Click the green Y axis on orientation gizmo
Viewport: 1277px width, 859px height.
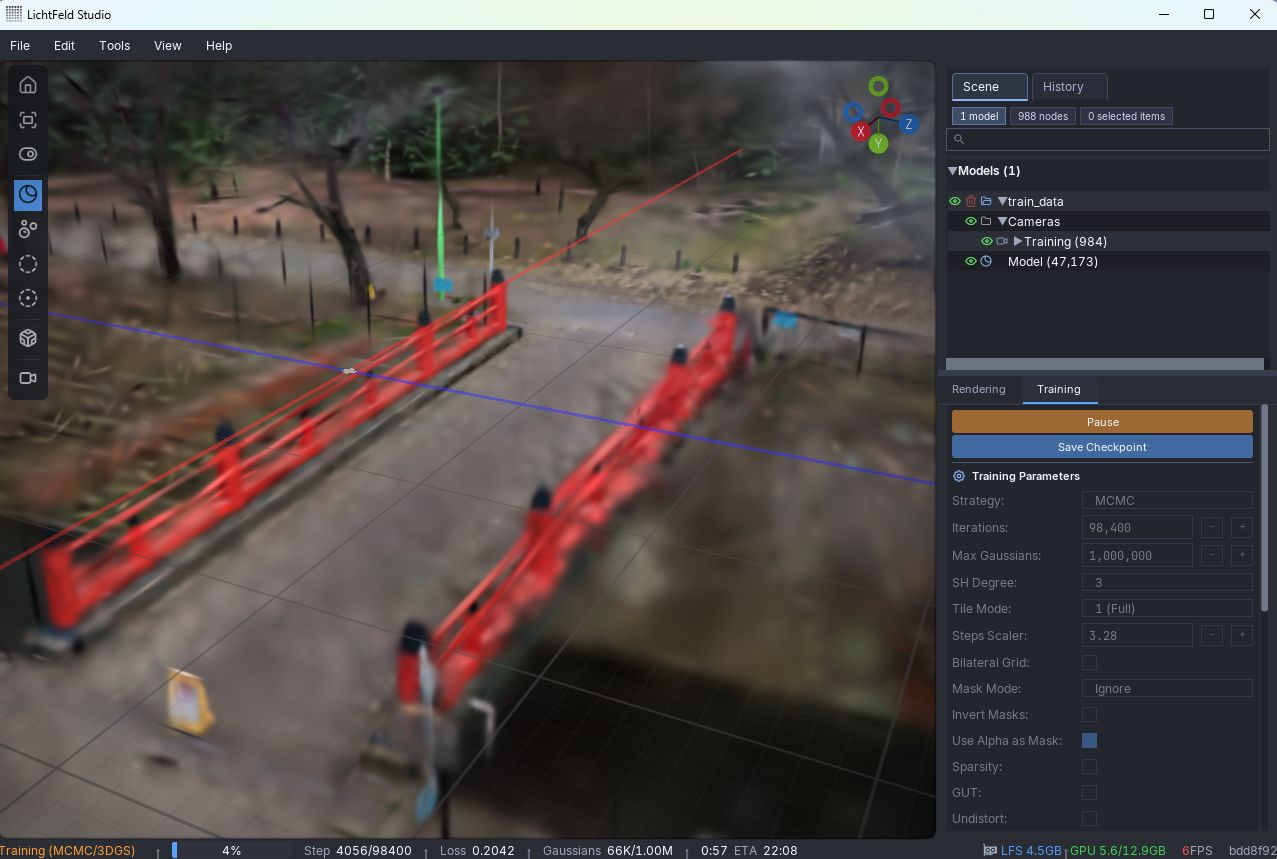click(878, 144)
